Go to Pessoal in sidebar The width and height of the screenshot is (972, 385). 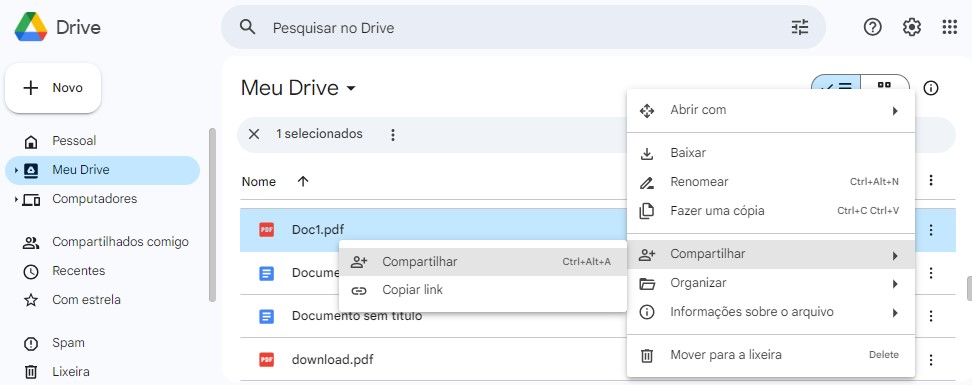click(102, 141)
